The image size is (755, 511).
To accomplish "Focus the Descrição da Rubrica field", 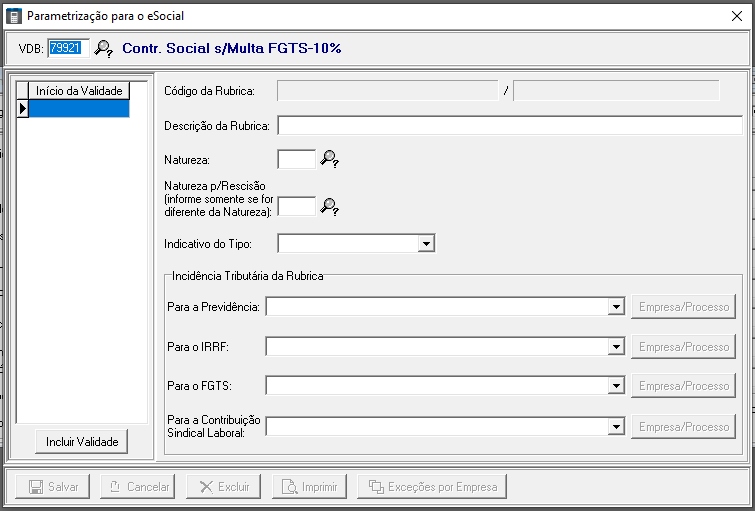I will click(x=509, y=125).
